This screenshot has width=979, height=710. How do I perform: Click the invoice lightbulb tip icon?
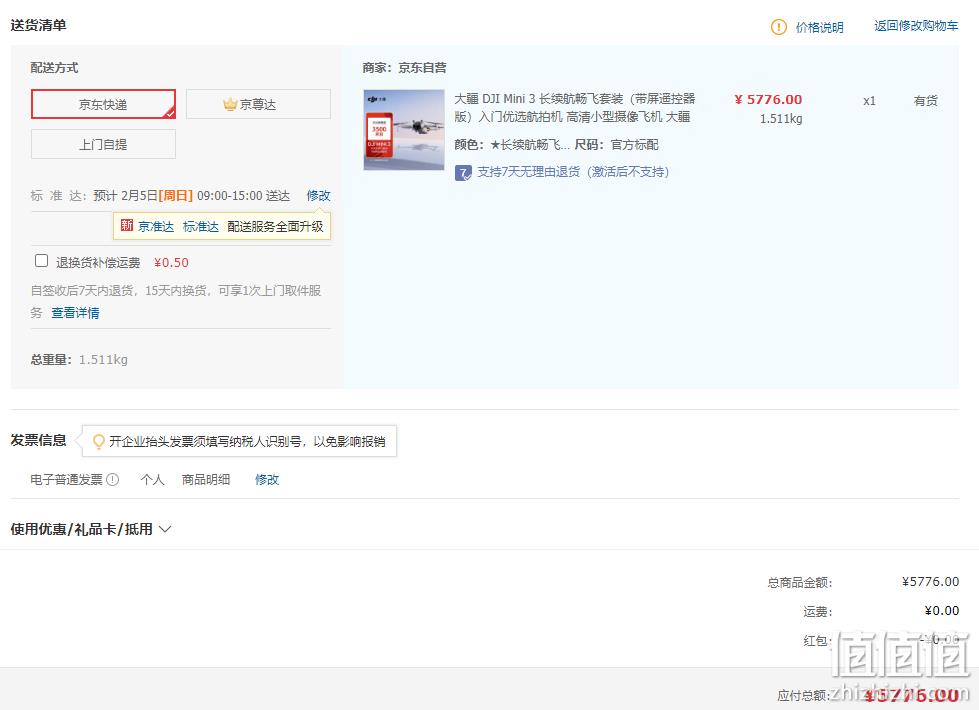(98, 441)
